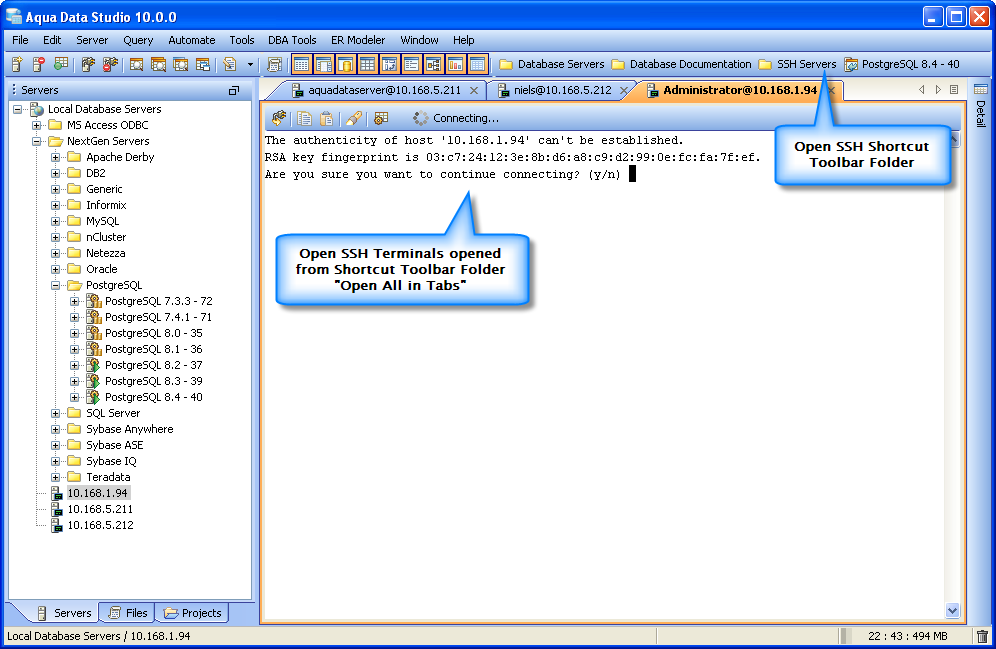Open the Query menu
The width and height of the screenshot is (996, 649).
138,40
